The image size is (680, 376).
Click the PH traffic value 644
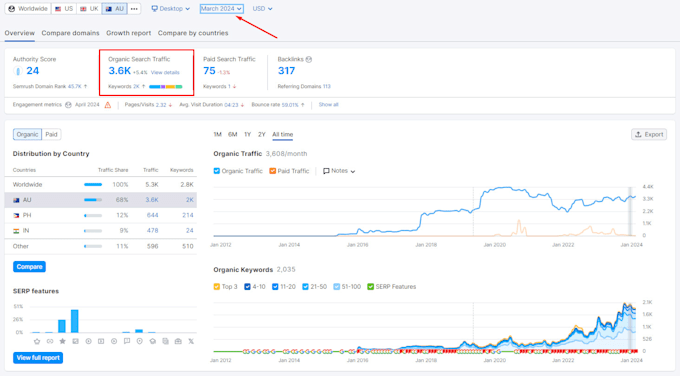[x=152, y=216]
